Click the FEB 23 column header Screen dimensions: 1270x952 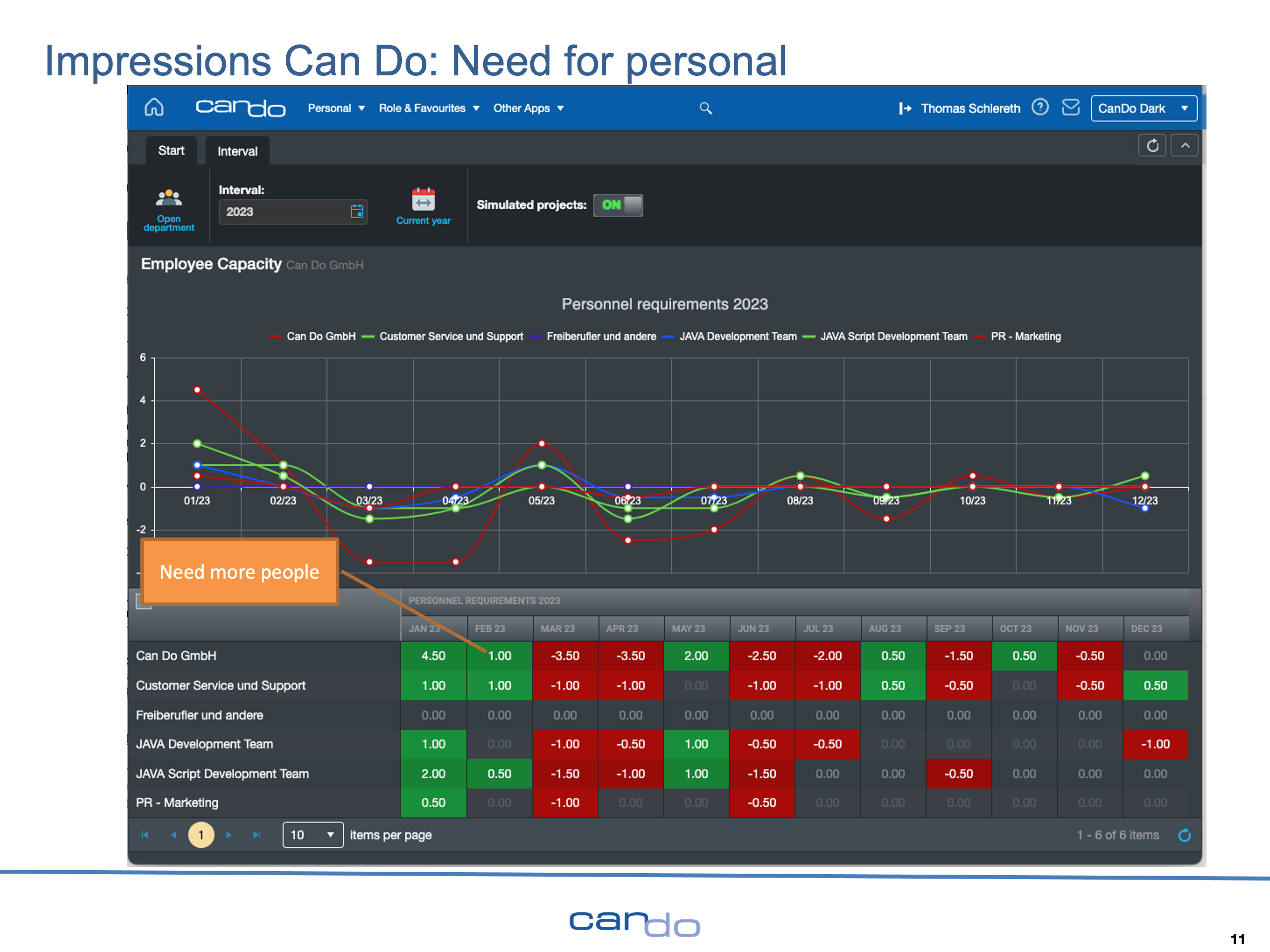(x=500, y=629)
